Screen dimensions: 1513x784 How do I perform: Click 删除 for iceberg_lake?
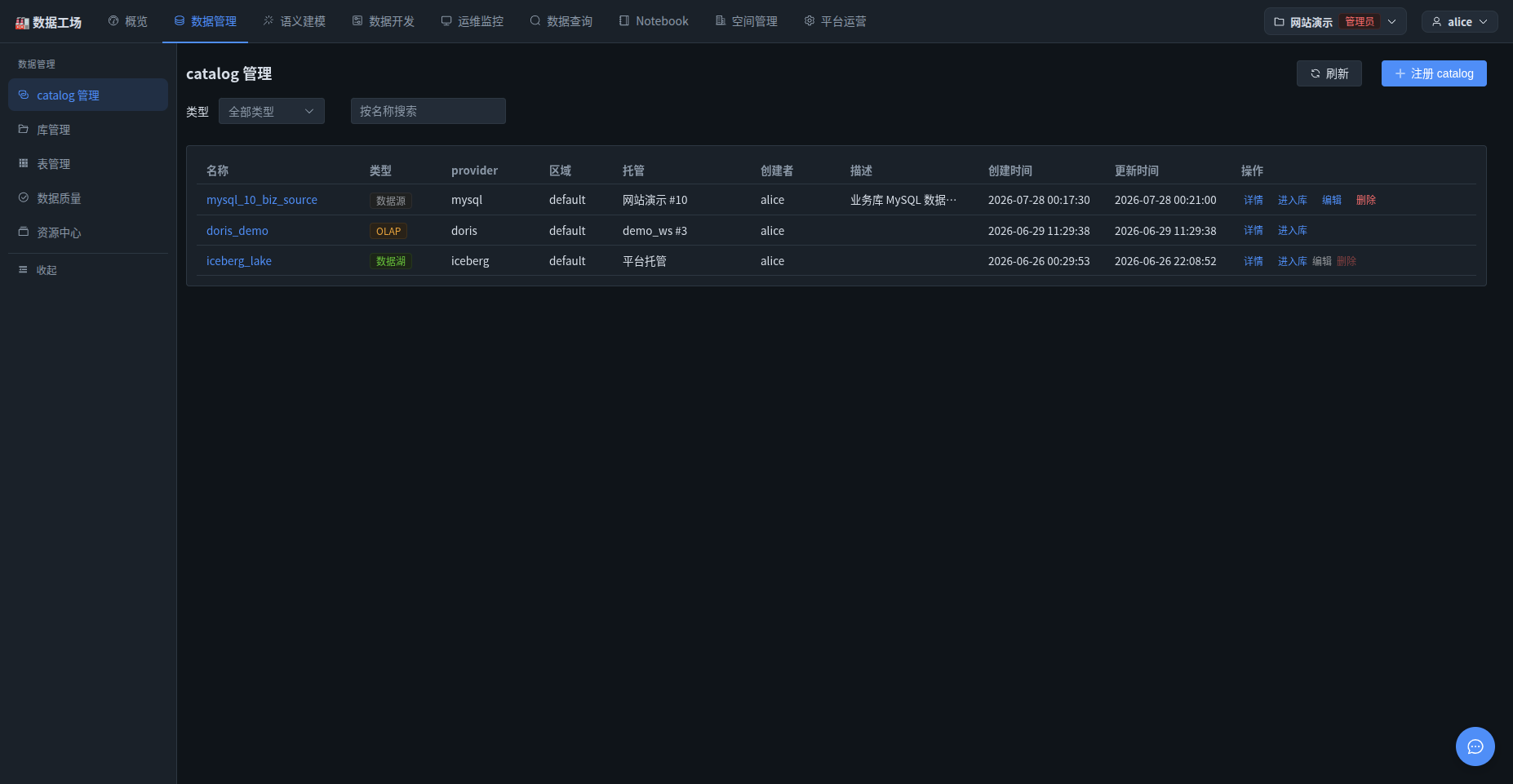pyautogui.click(x=1347, y=261)
